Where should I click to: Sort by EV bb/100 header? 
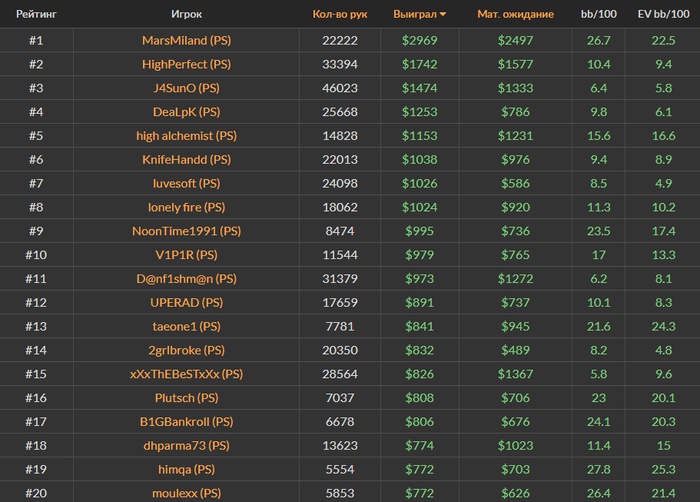[663, 15]
